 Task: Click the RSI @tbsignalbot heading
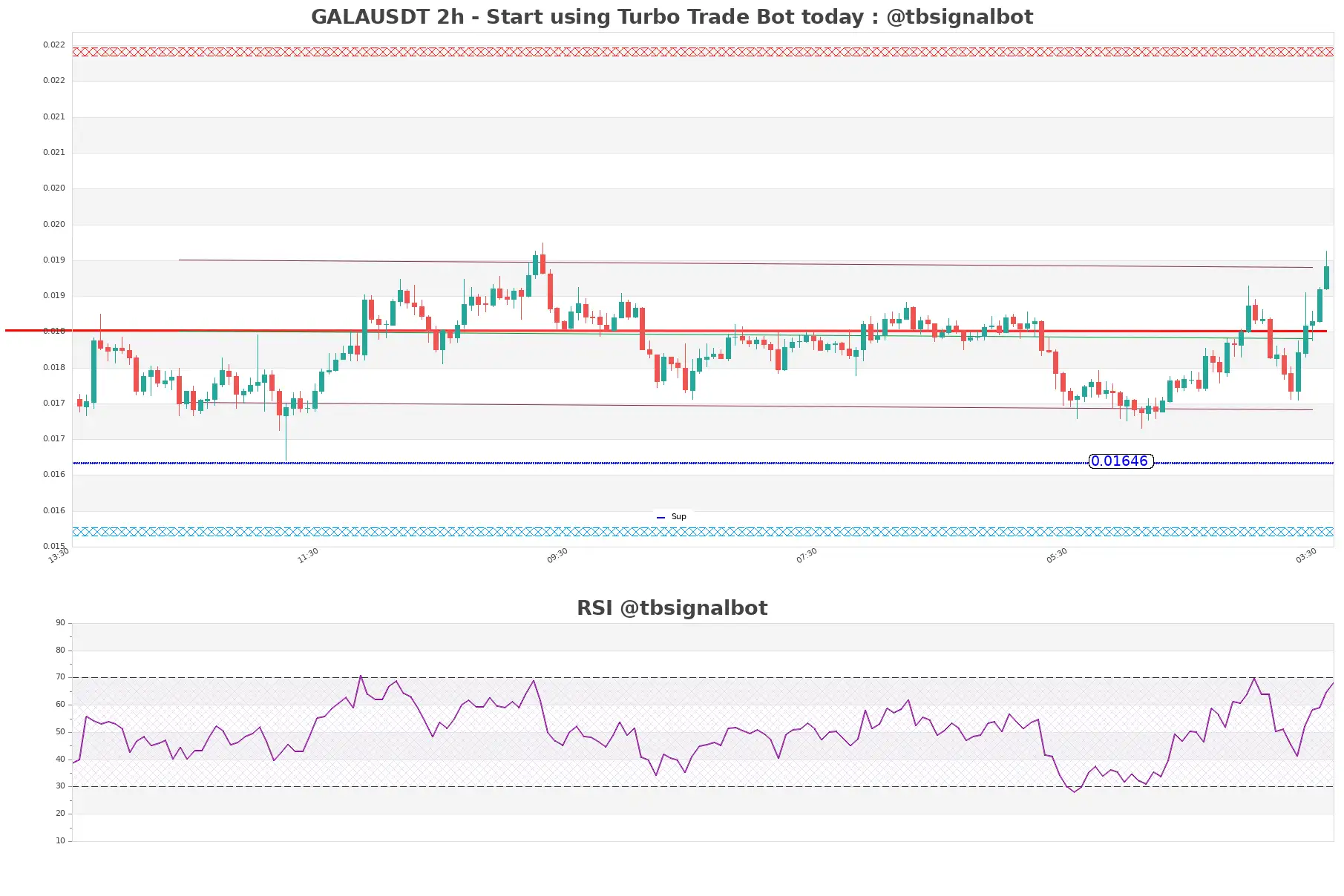672,607
